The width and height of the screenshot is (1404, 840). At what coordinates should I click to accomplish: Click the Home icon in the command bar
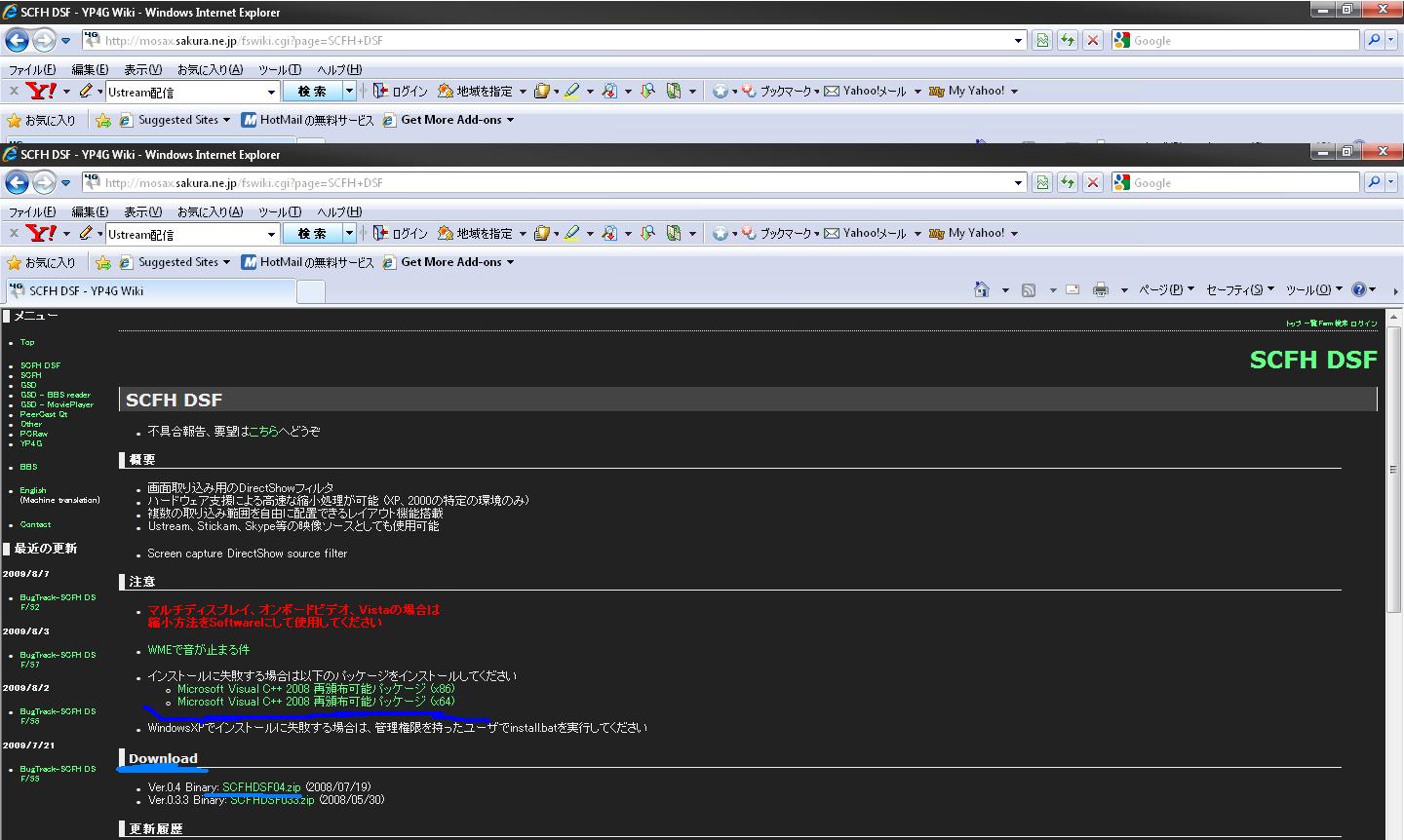[x=982, y=289]
